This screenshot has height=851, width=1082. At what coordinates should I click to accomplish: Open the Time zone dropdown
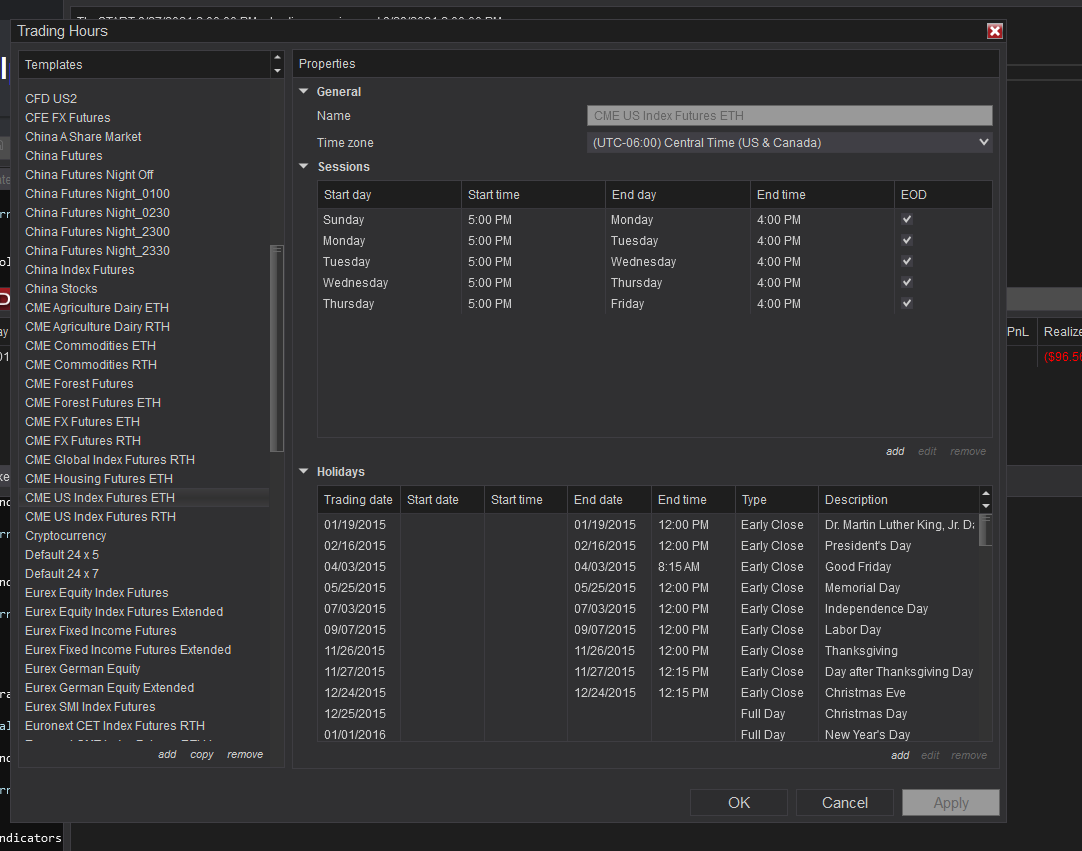pyautogui.click(x=789, y=143)
